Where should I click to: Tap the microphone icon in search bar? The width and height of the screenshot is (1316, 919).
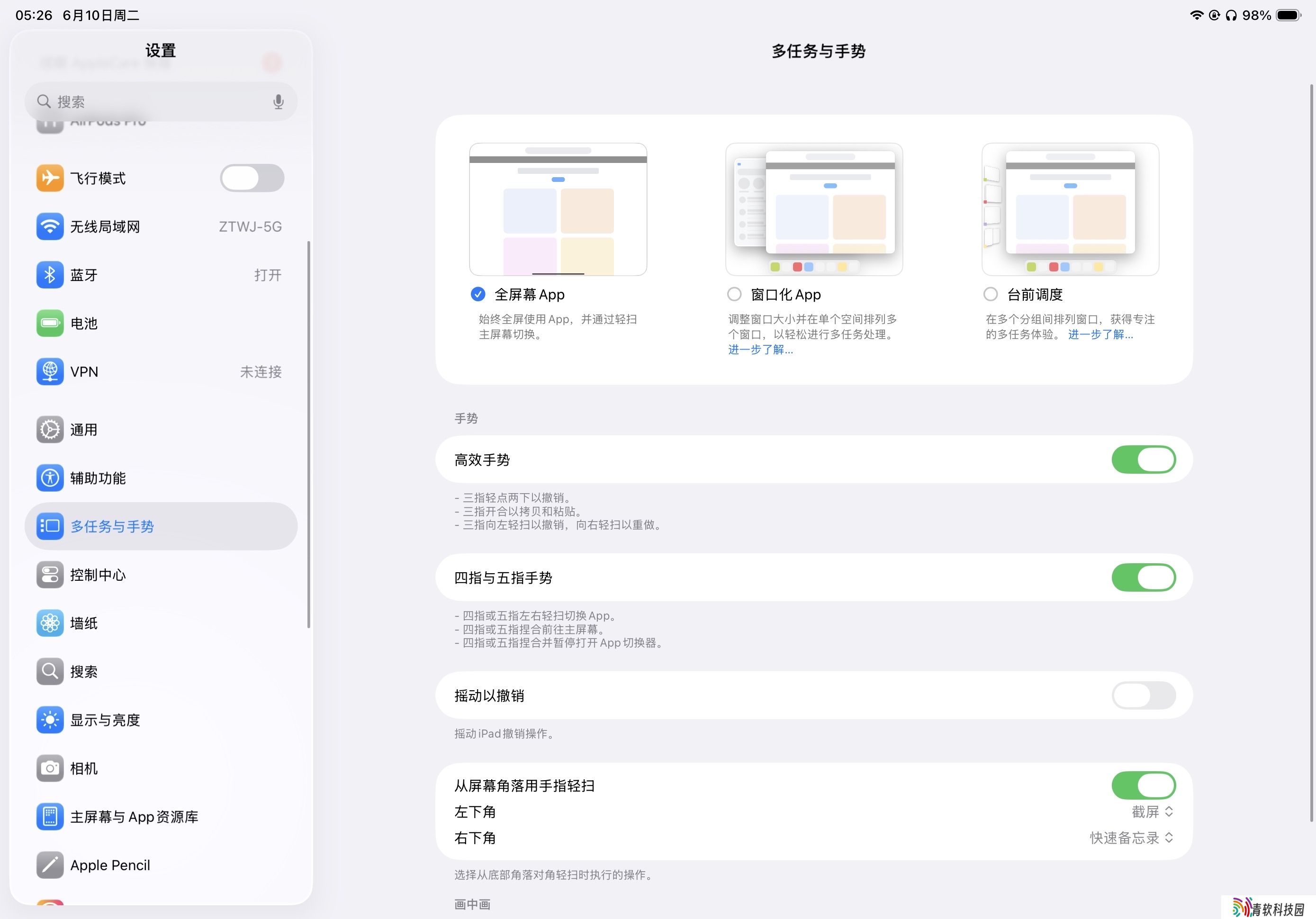click(278, 101)
